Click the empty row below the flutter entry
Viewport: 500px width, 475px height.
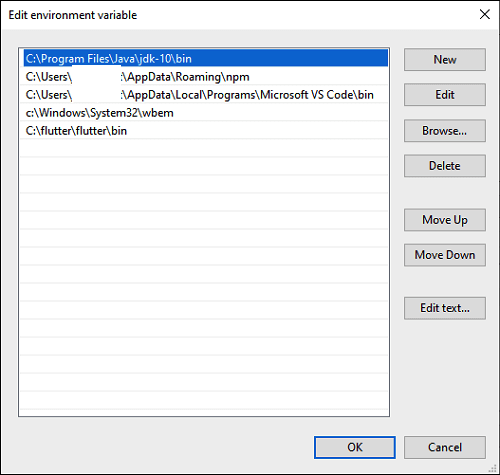[x=206, y=149]
